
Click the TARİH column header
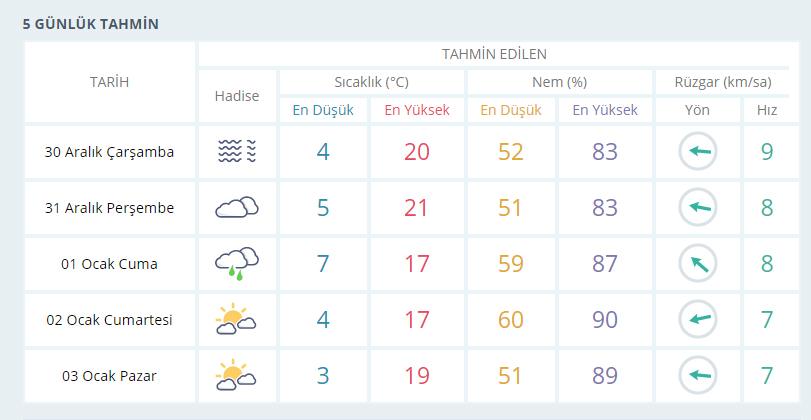(x=110, y=82)
